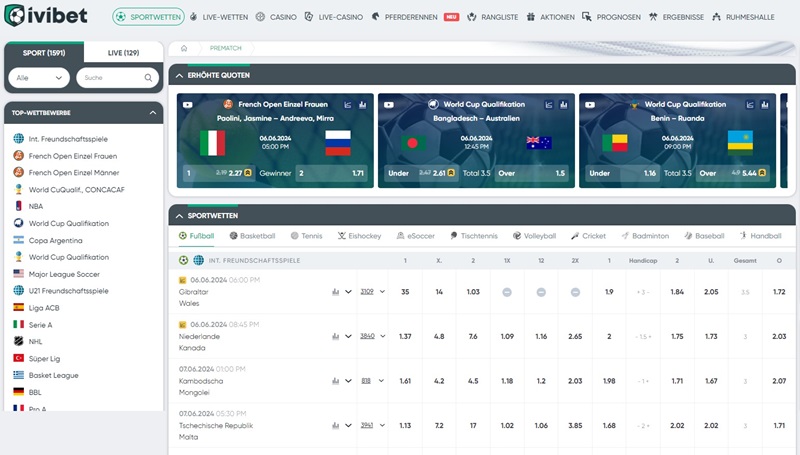
Task: Open statistics icon on Paolini–Andreeva card
Action: pyautogui.click(x=362, y=105)
